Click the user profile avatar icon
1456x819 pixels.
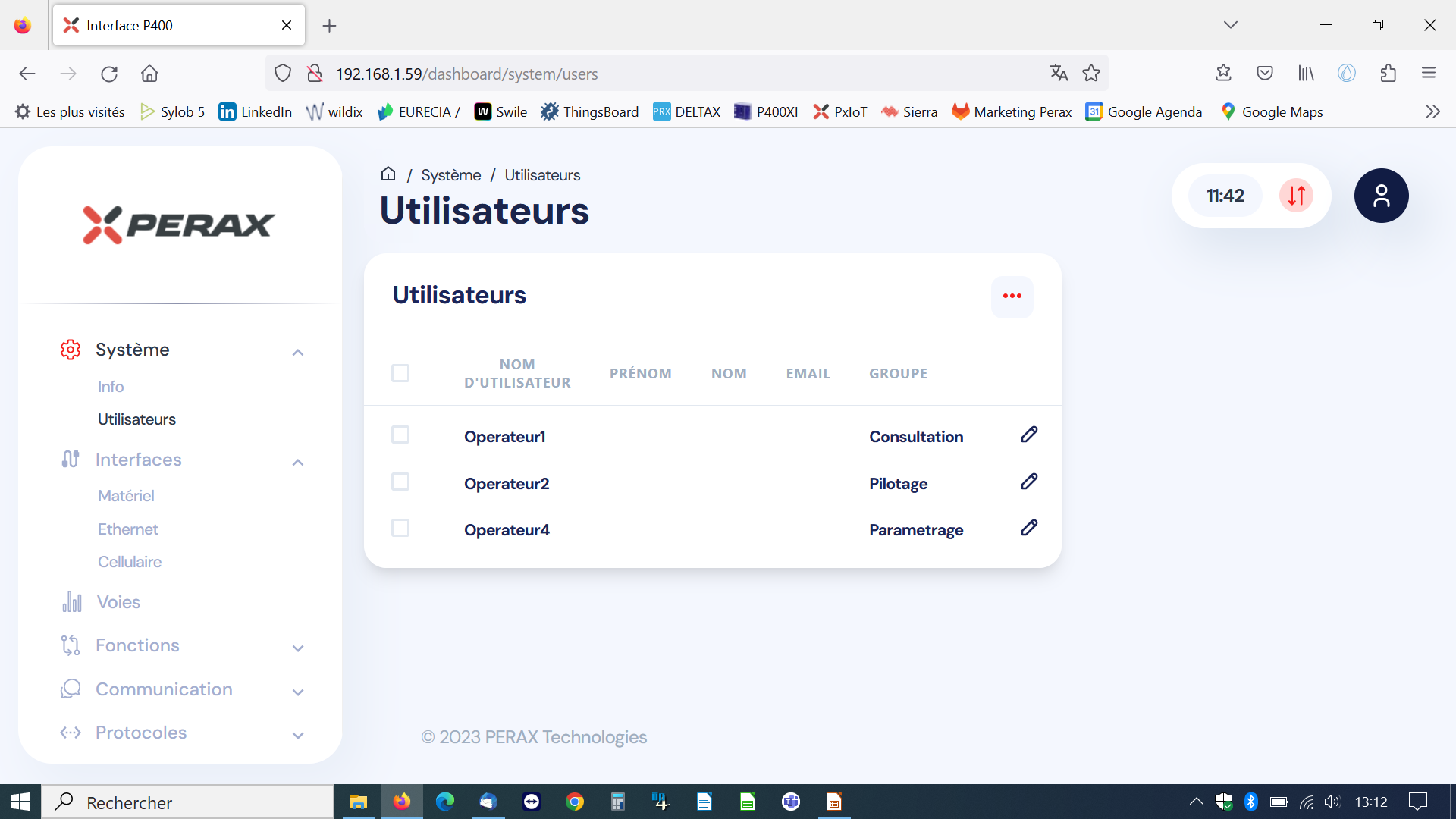pos(1381,196)
